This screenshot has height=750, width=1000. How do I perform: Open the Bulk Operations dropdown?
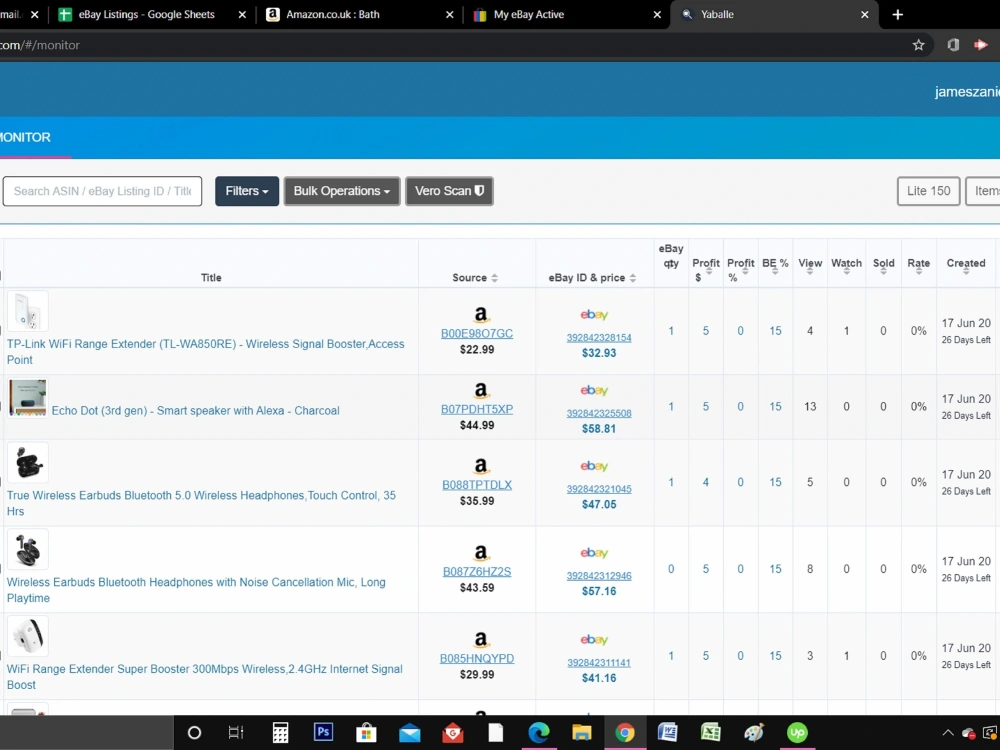[x=342, y=191]
